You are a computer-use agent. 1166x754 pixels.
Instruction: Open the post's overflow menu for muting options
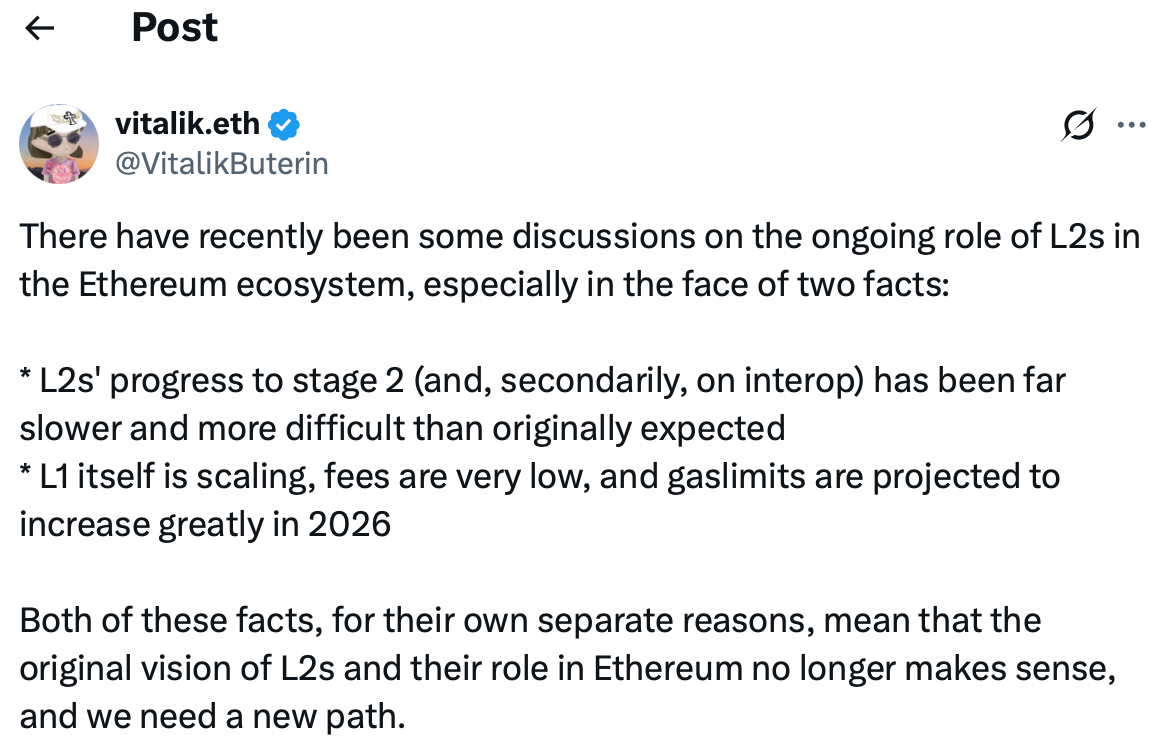pos(1131,124)
